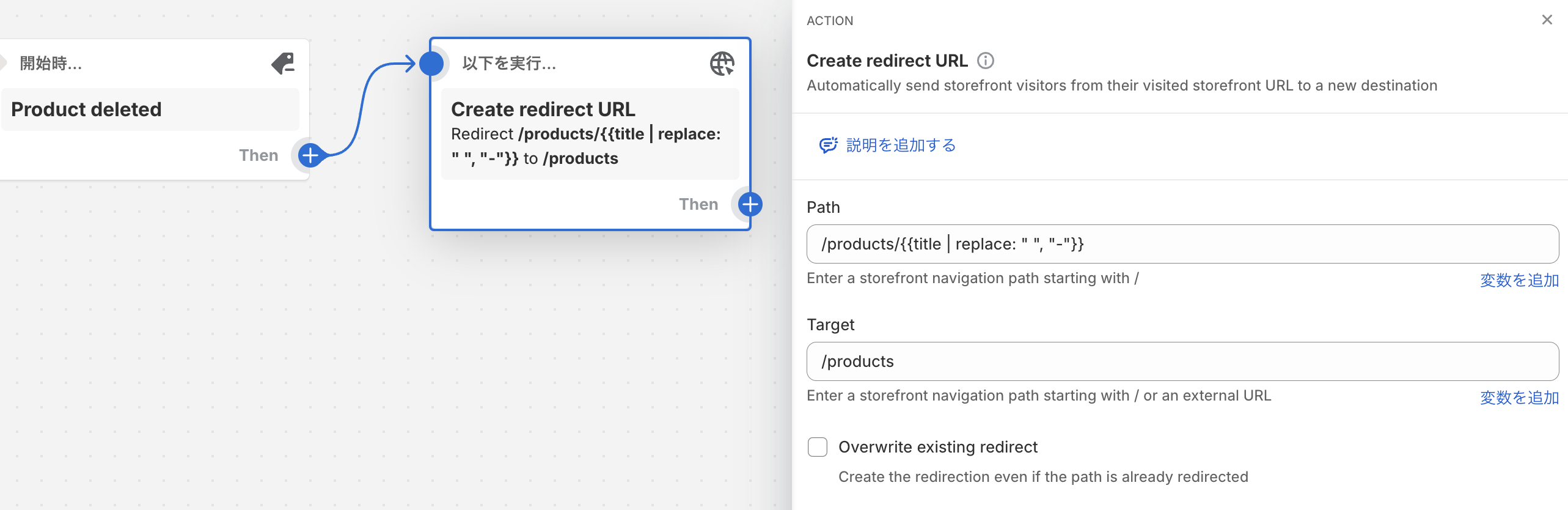
Task: Click the 開始時... trigger header text
Action: tap(51, 63)
